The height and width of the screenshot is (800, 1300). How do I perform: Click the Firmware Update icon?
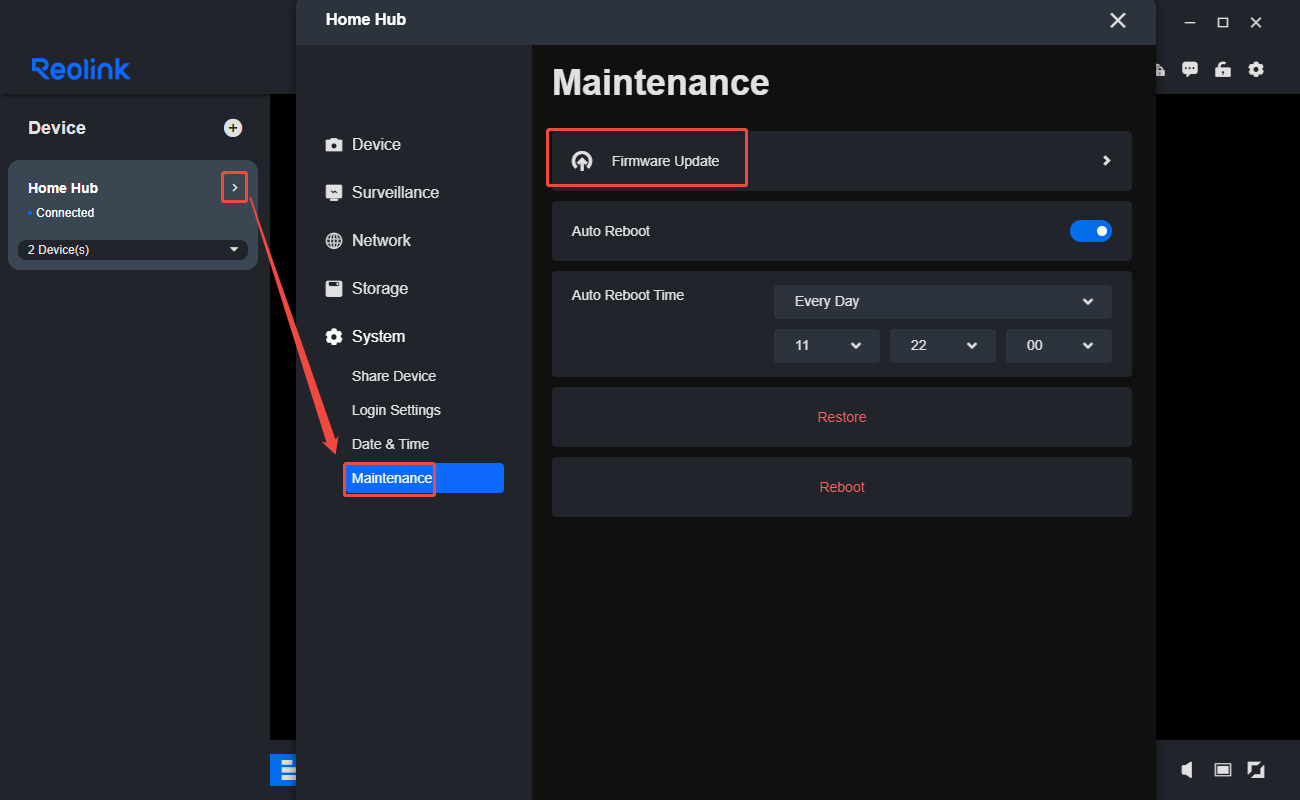[582, 159]
